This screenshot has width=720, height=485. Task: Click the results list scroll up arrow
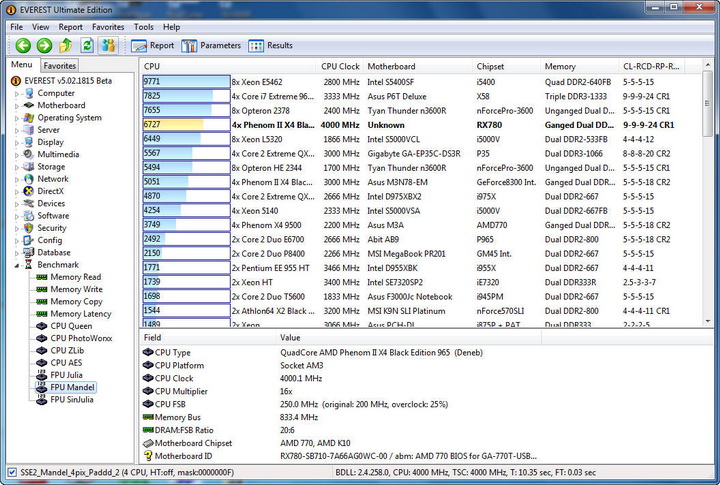click(x=708, y=66)
